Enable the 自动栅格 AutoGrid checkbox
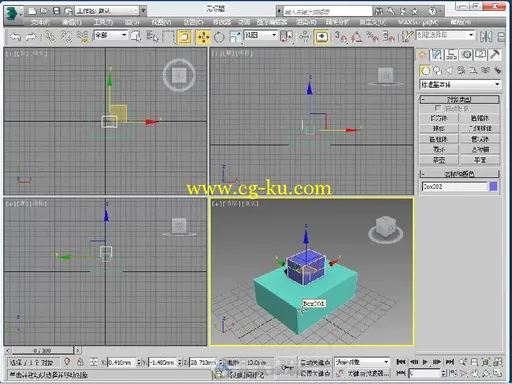The height and width of the screenshot is (384, 512). [x=438, y=108]
